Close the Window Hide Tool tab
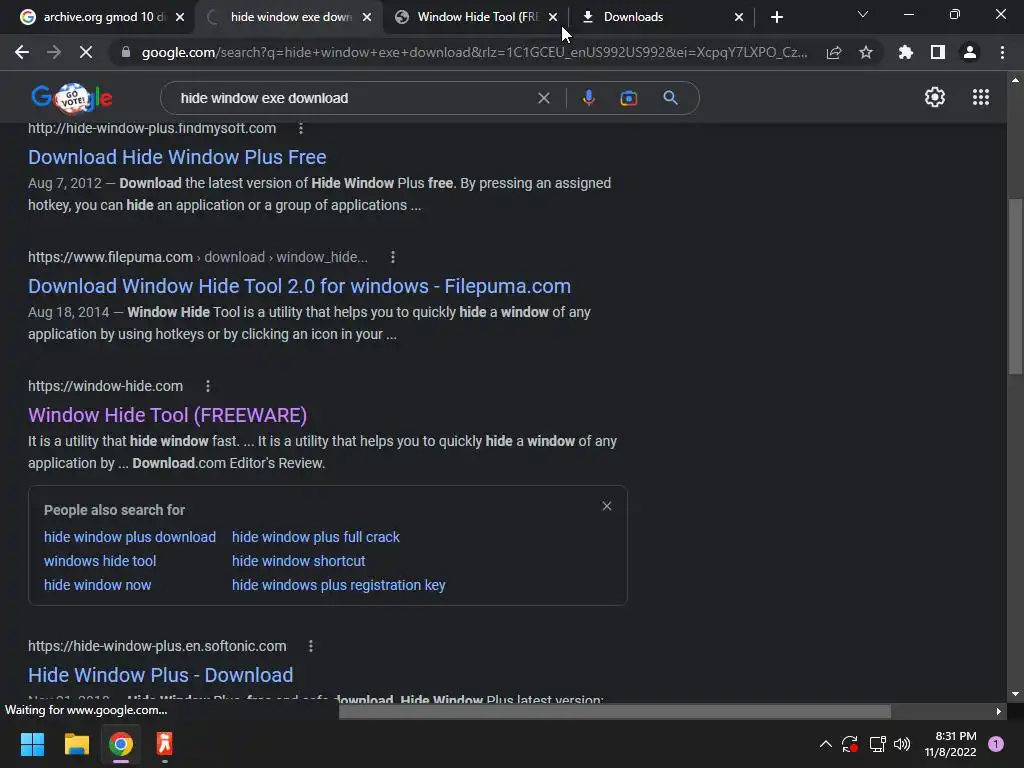 click(x=553, y=17)
